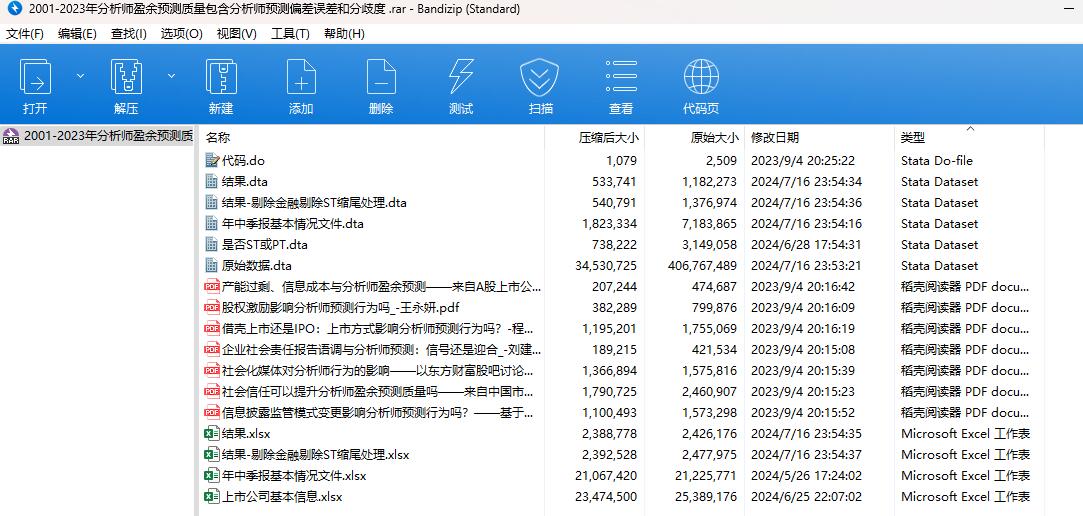Click icon of 是否ST或PT.dta
The height and width of the screenshot is (516, 1083).
(x=212, y=245)
